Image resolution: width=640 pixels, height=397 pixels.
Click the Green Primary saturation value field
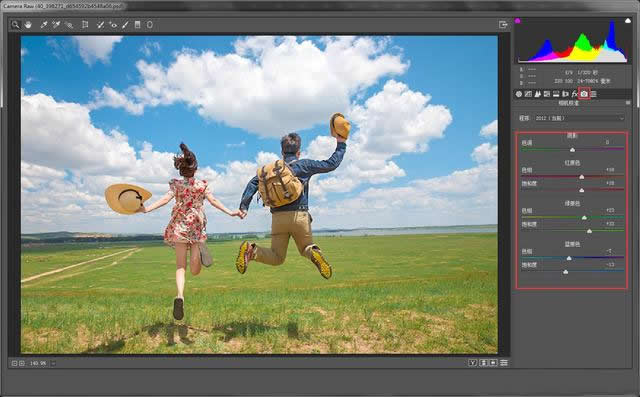pos(610,224)
